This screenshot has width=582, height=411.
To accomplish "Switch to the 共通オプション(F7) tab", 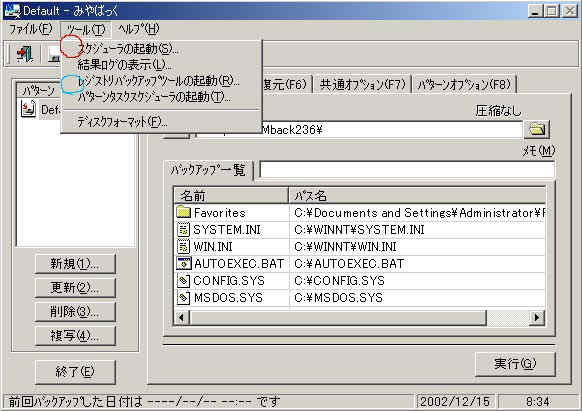I will [x=363, y=85].
